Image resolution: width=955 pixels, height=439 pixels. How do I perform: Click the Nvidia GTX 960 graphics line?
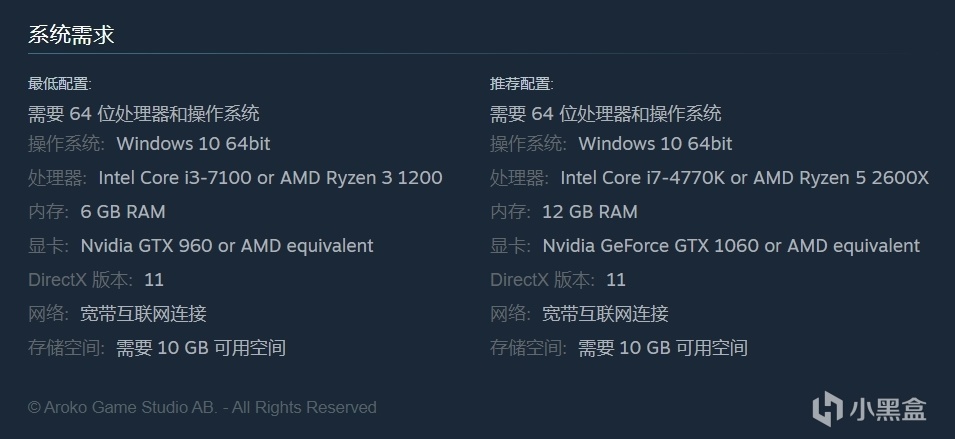point(227,246)
